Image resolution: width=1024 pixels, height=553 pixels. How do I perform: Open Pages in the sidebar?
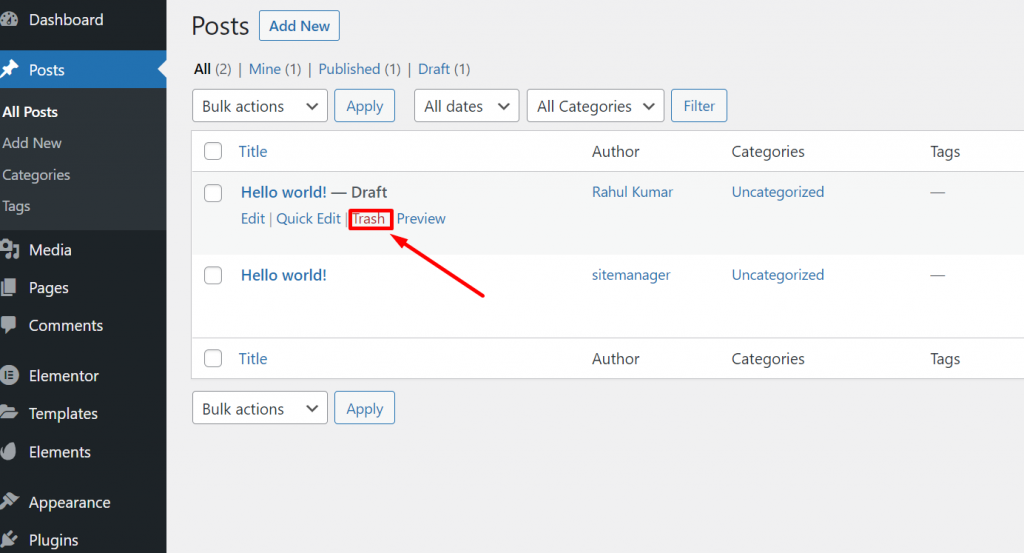pos(48,288)
